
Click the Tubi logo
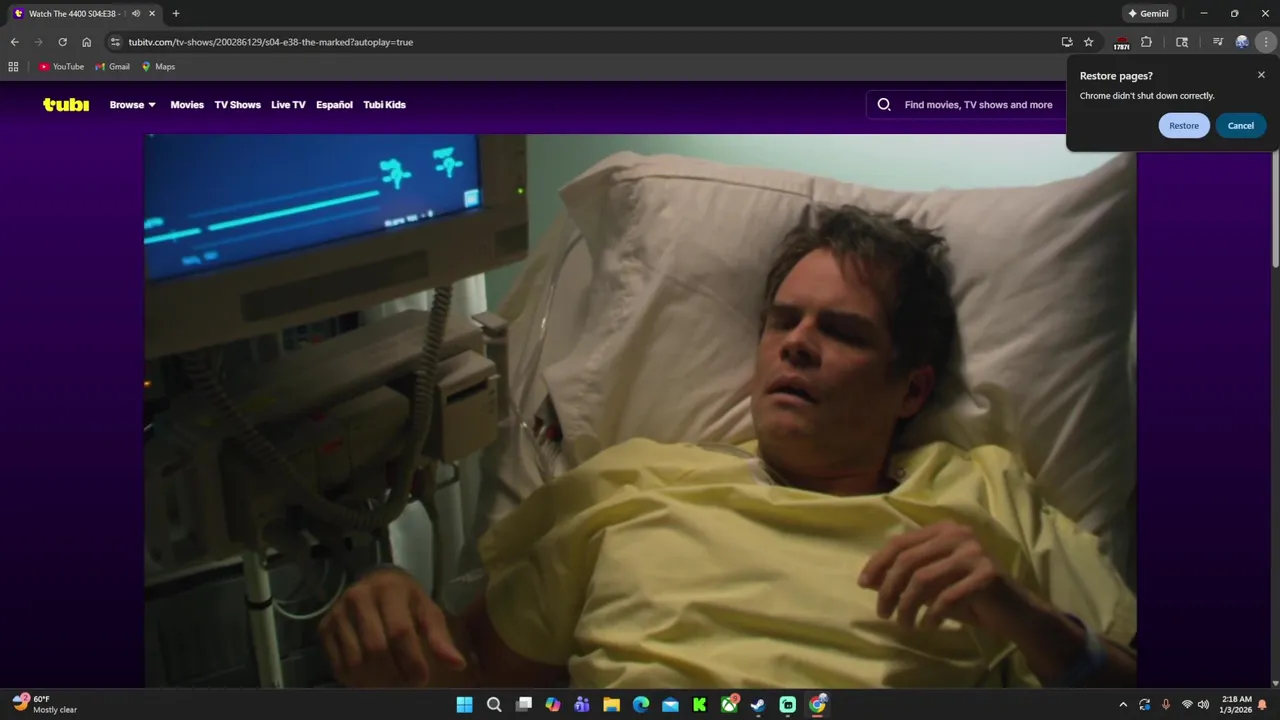pyautogui.click(x=66, y=104)
